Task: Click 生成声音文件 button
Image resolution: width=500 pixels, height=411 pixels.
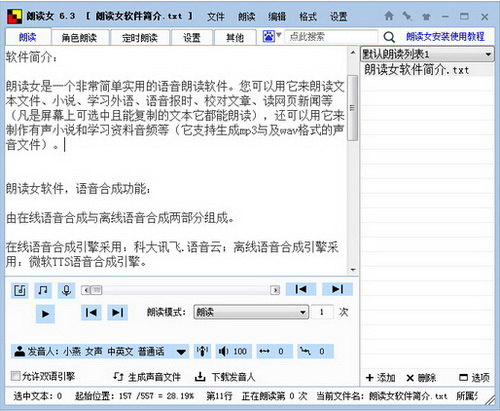Action: click(147, 377)
